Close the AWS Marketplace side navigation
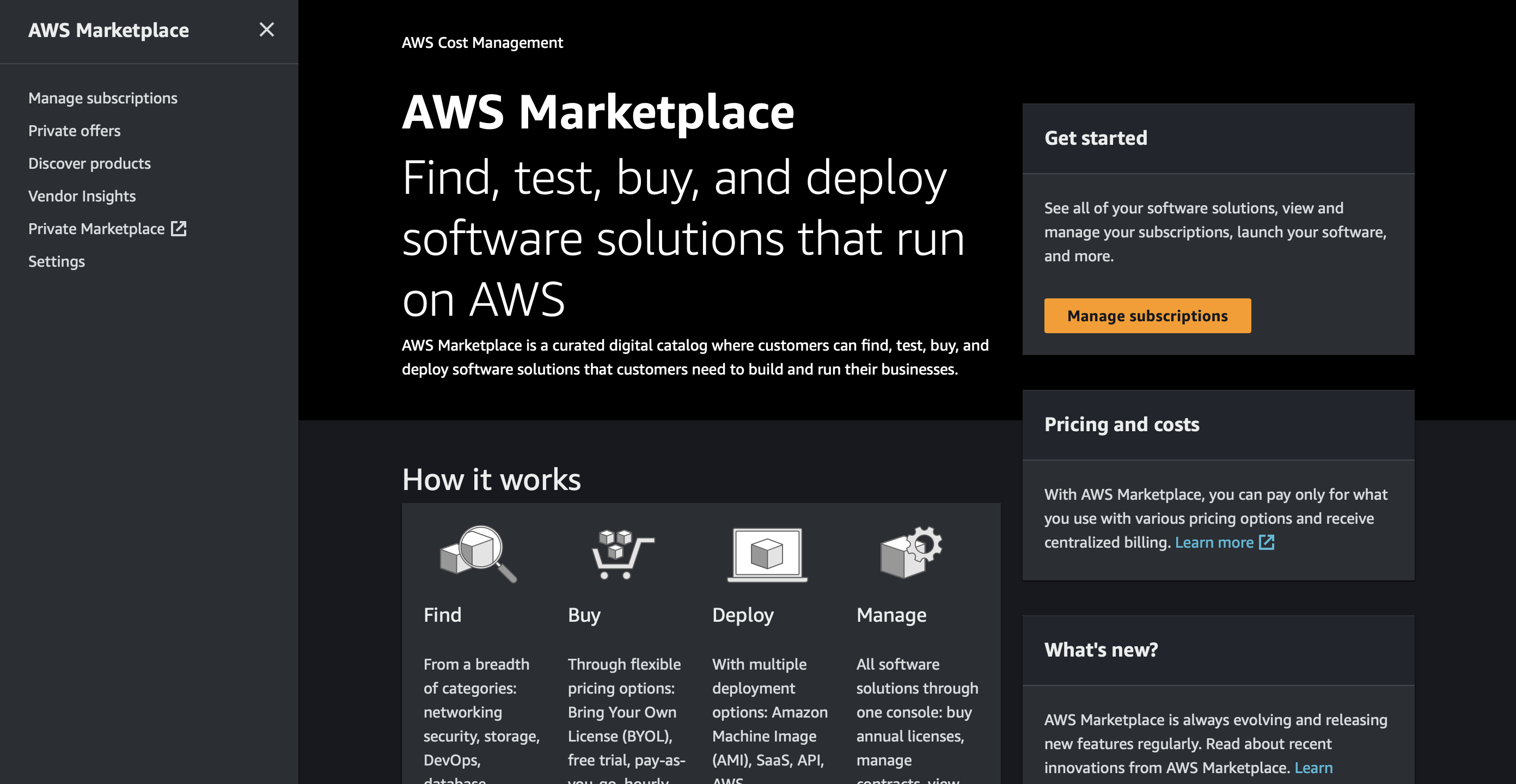 (x=267, y=29)
